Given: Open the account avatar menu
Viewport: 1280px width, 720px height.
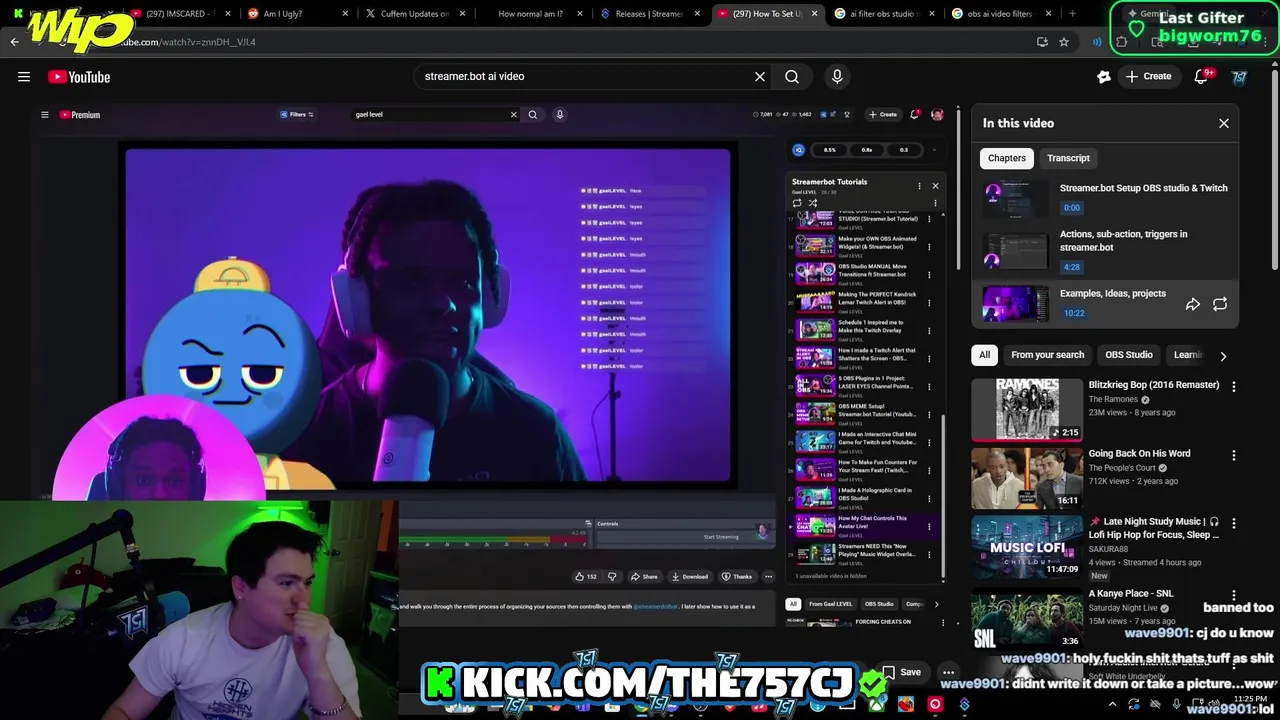Looking at the screenshot, I should click(x=1239, y=77).
